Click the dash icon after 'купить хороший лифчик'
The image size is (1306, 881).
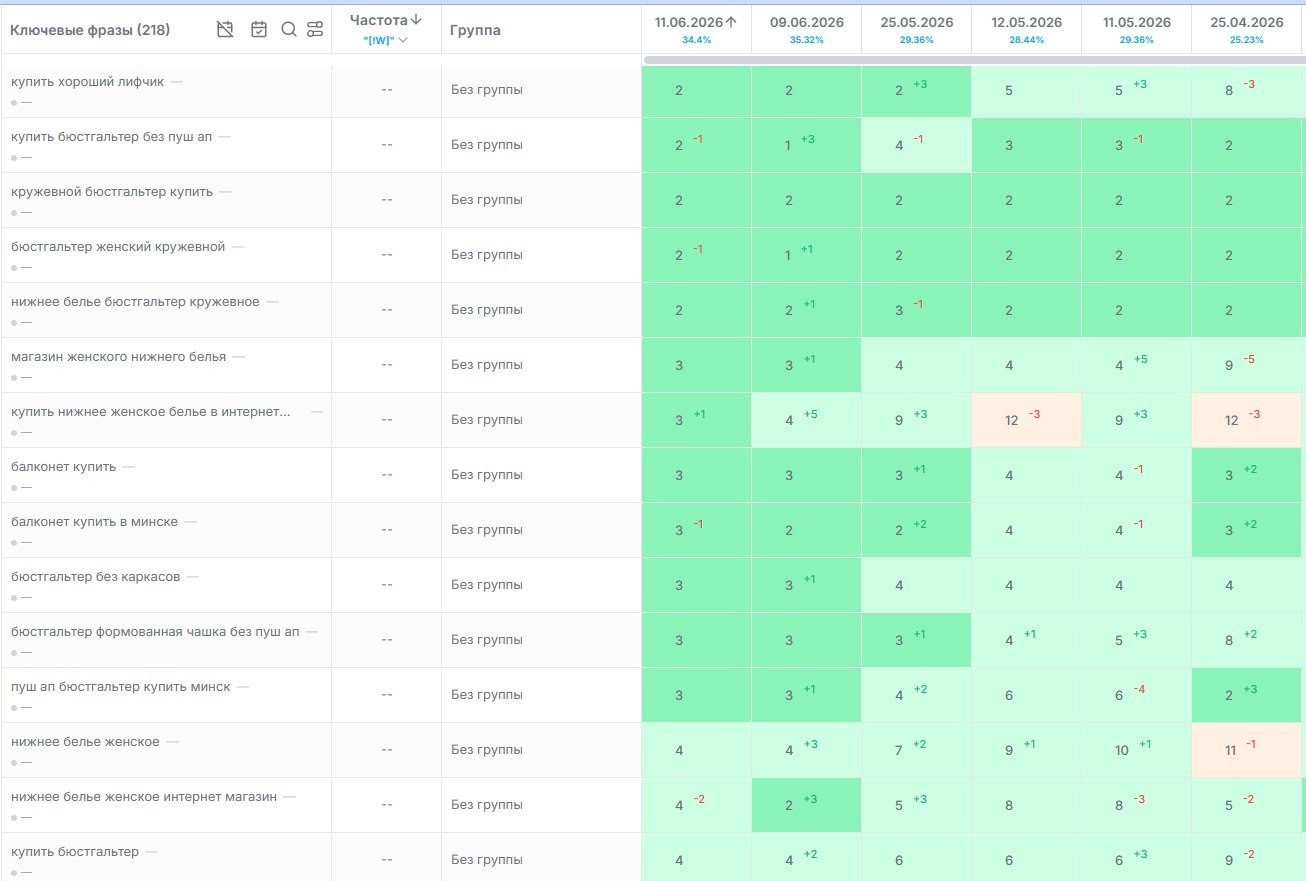click(176, 81)
